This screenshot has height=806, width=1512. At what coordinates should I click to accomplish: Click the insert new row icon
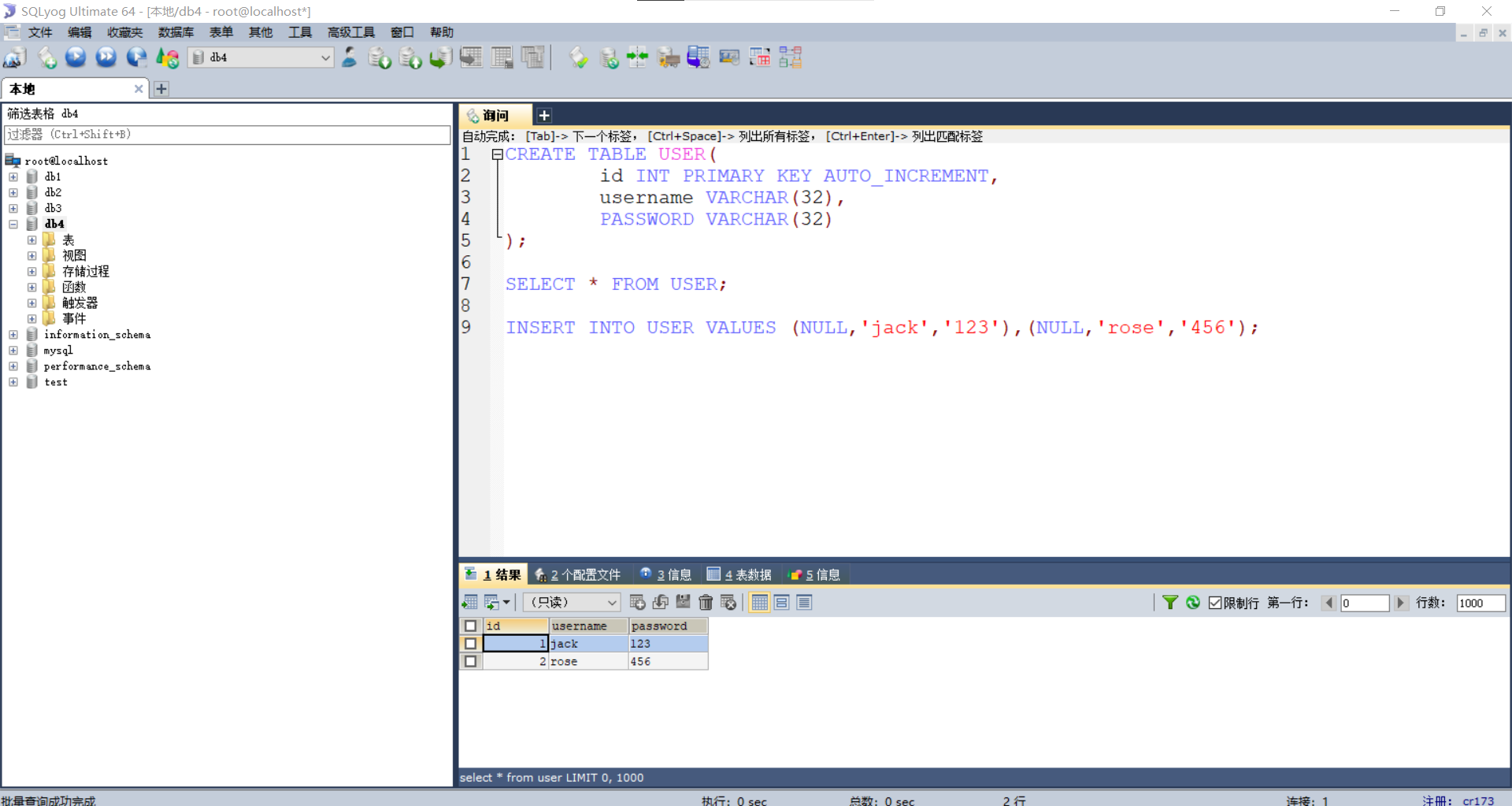[638, 603]
